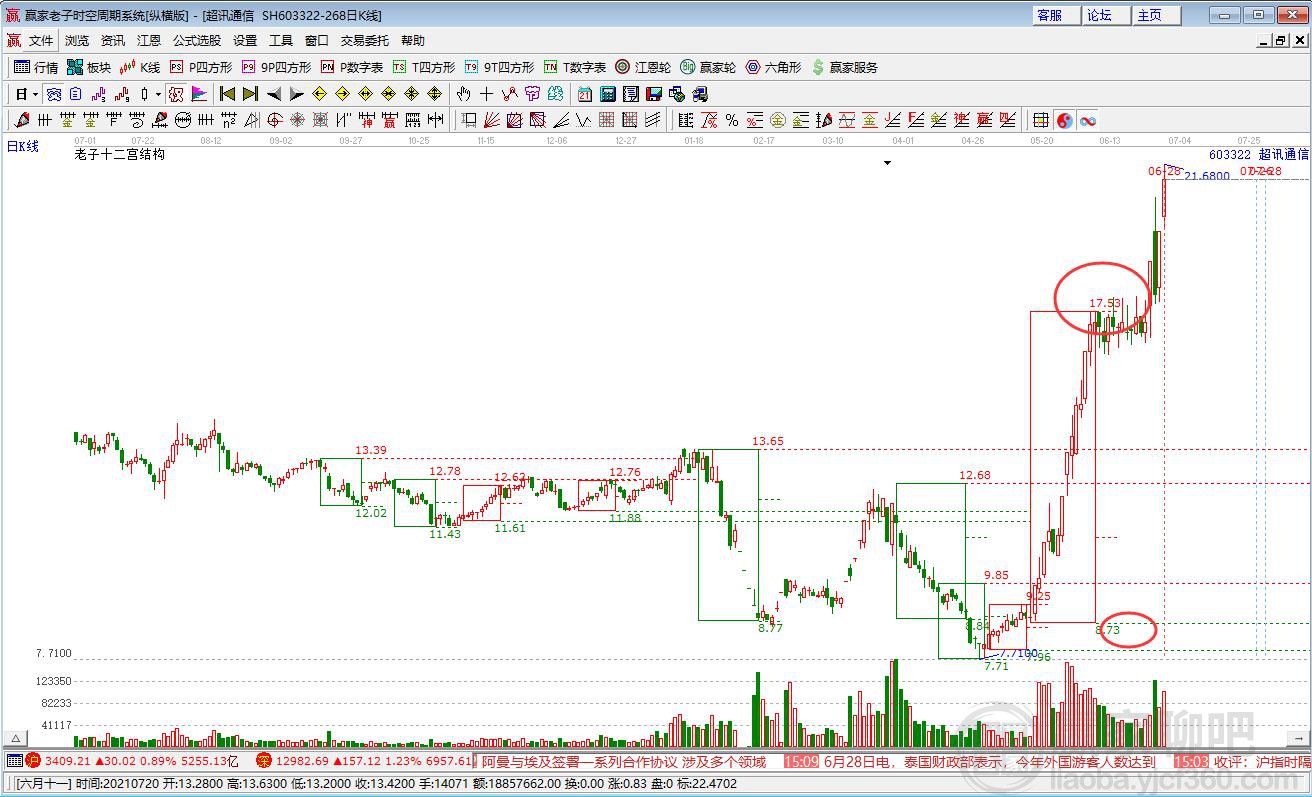Viewport: 1312px width, 797px height.
Task: Click the small black triangle marker above chart
Action: pos(887,163)
